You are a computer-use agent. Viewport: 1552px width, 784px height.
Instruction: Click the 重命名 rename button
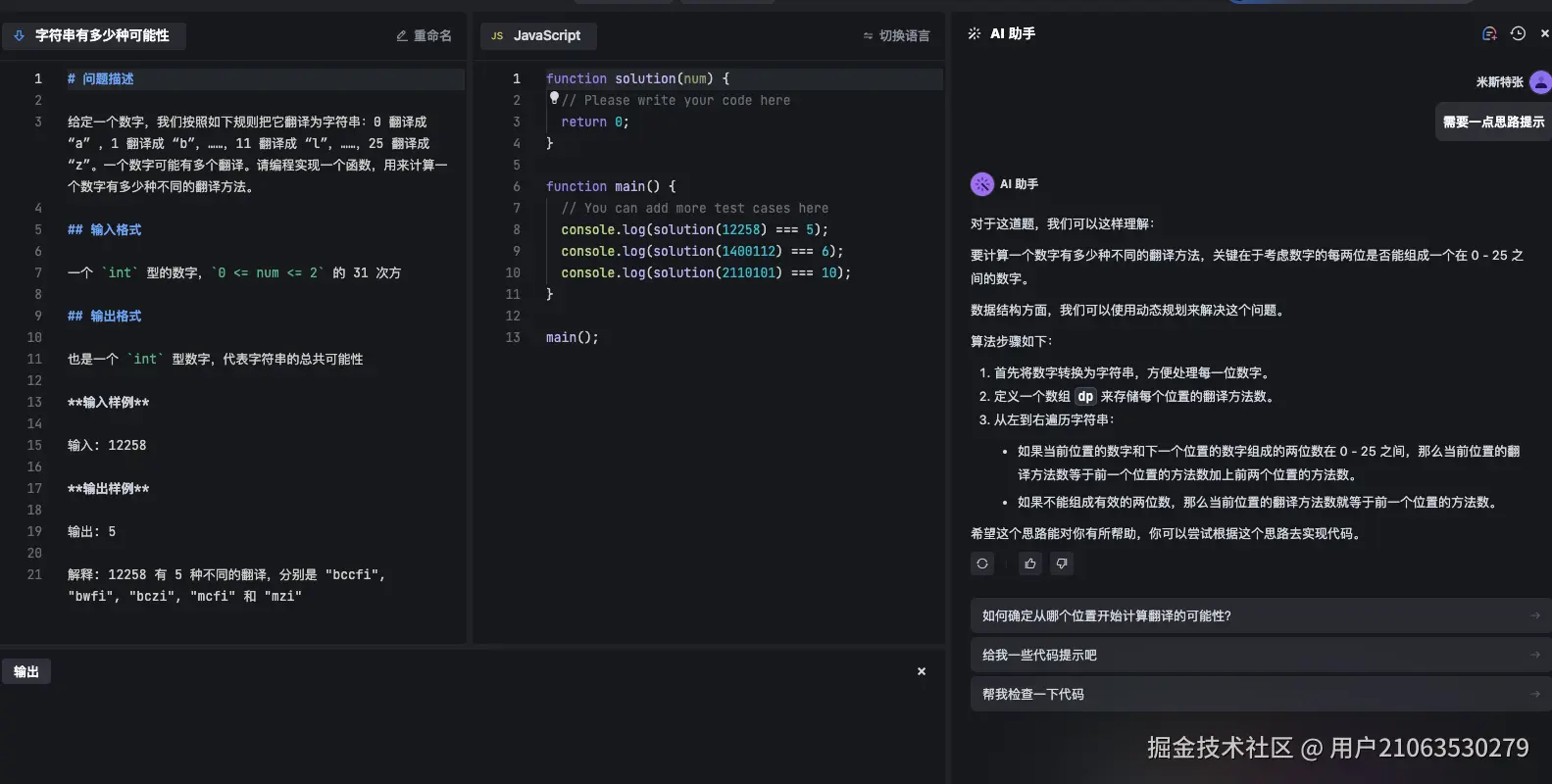(424, 35)
